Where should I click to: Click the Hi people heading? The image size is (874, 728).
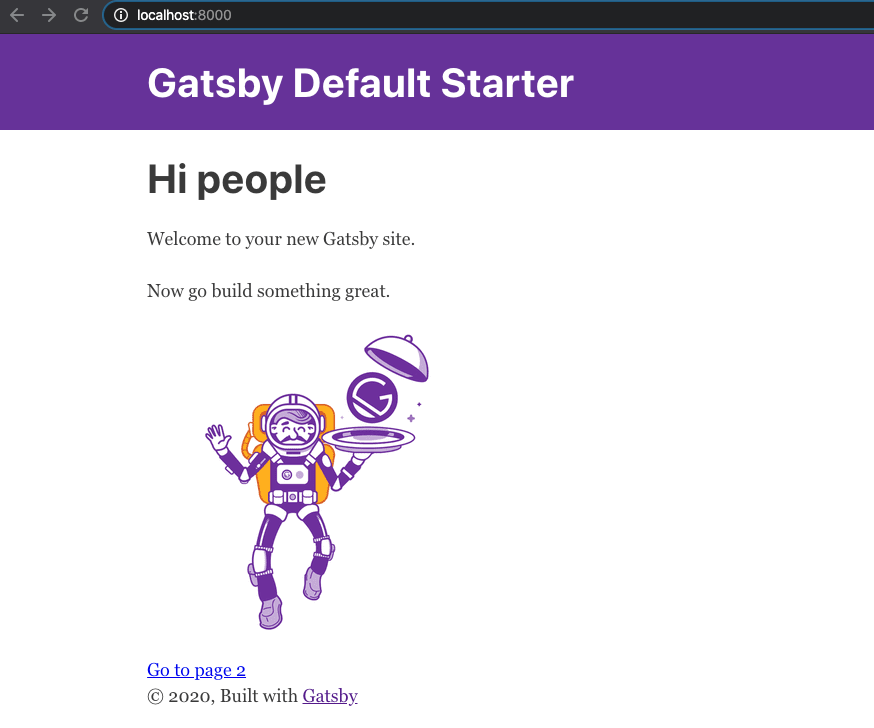tap(236, 179)
